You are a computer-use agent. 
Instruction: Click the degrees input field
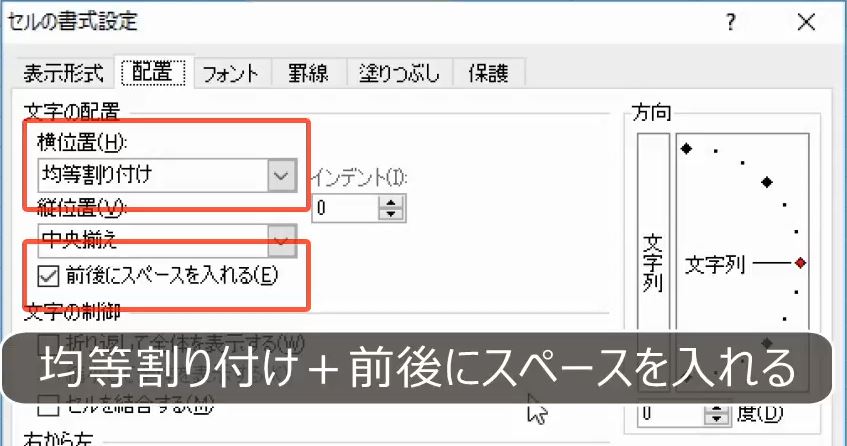[671, 414]
